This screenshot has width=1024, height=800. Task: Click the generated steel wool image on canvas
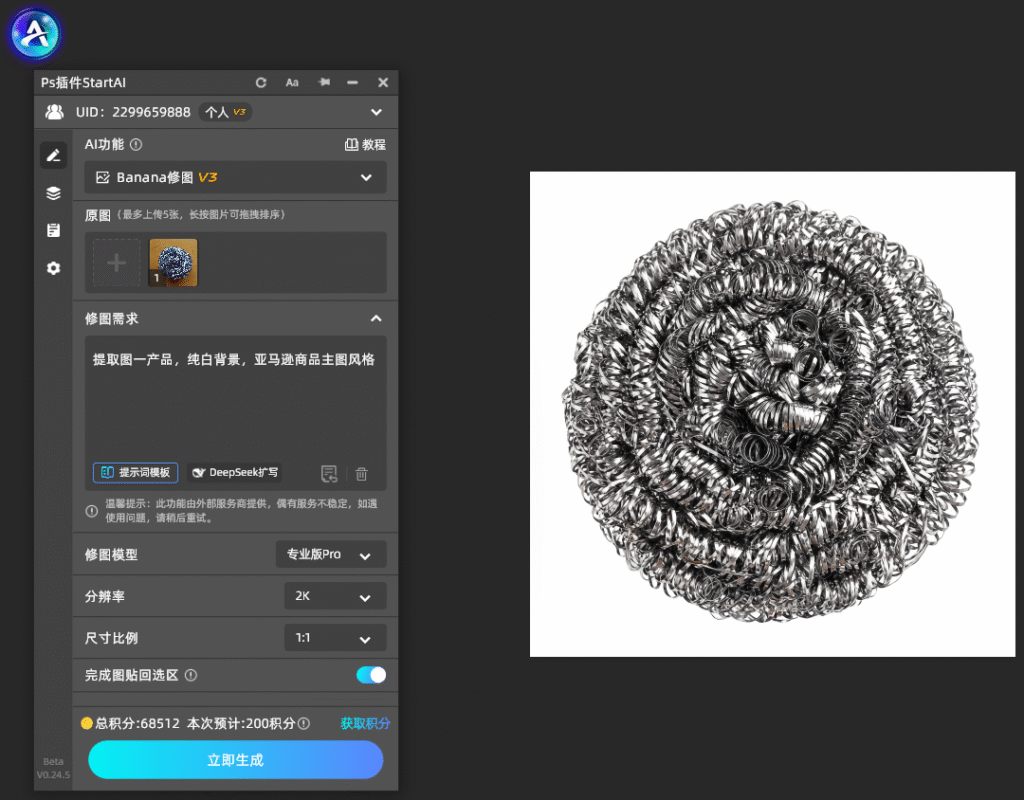click(x=772, y=414)
